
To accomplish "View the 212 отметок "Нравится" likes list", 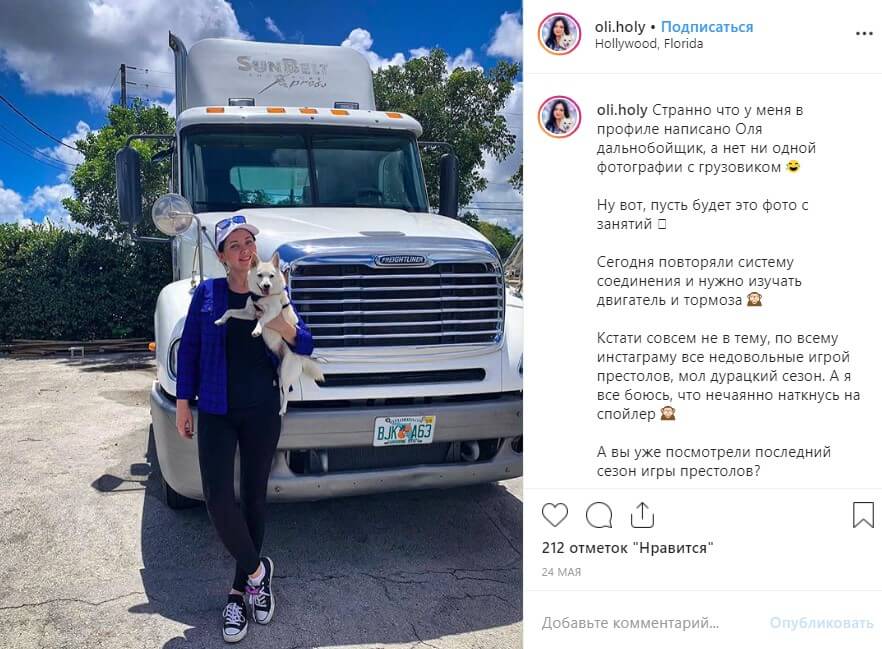I will pyautogui.click(x=627, y=548).
